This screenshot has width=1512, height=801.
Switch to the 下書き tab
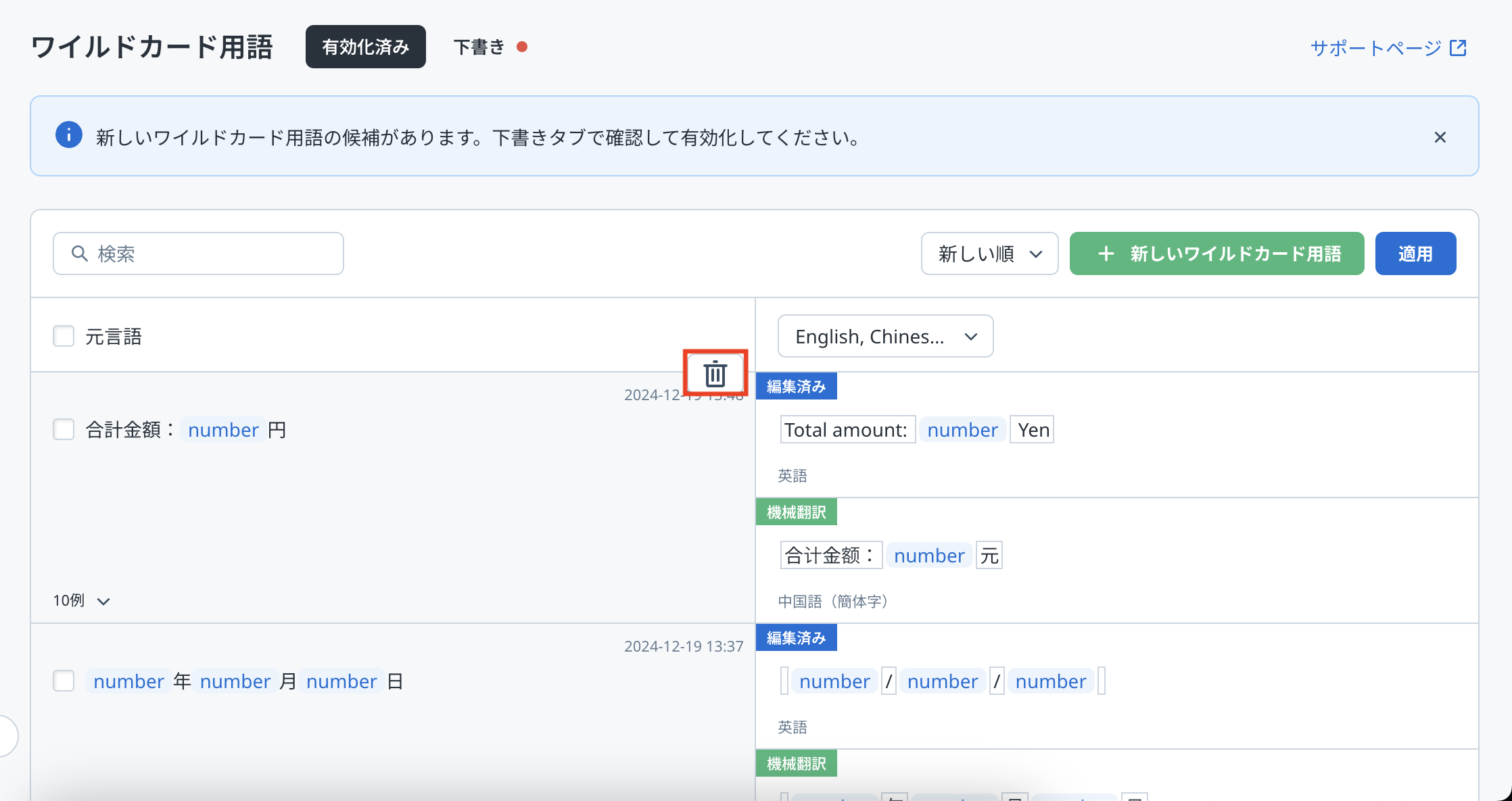(479, 47)
